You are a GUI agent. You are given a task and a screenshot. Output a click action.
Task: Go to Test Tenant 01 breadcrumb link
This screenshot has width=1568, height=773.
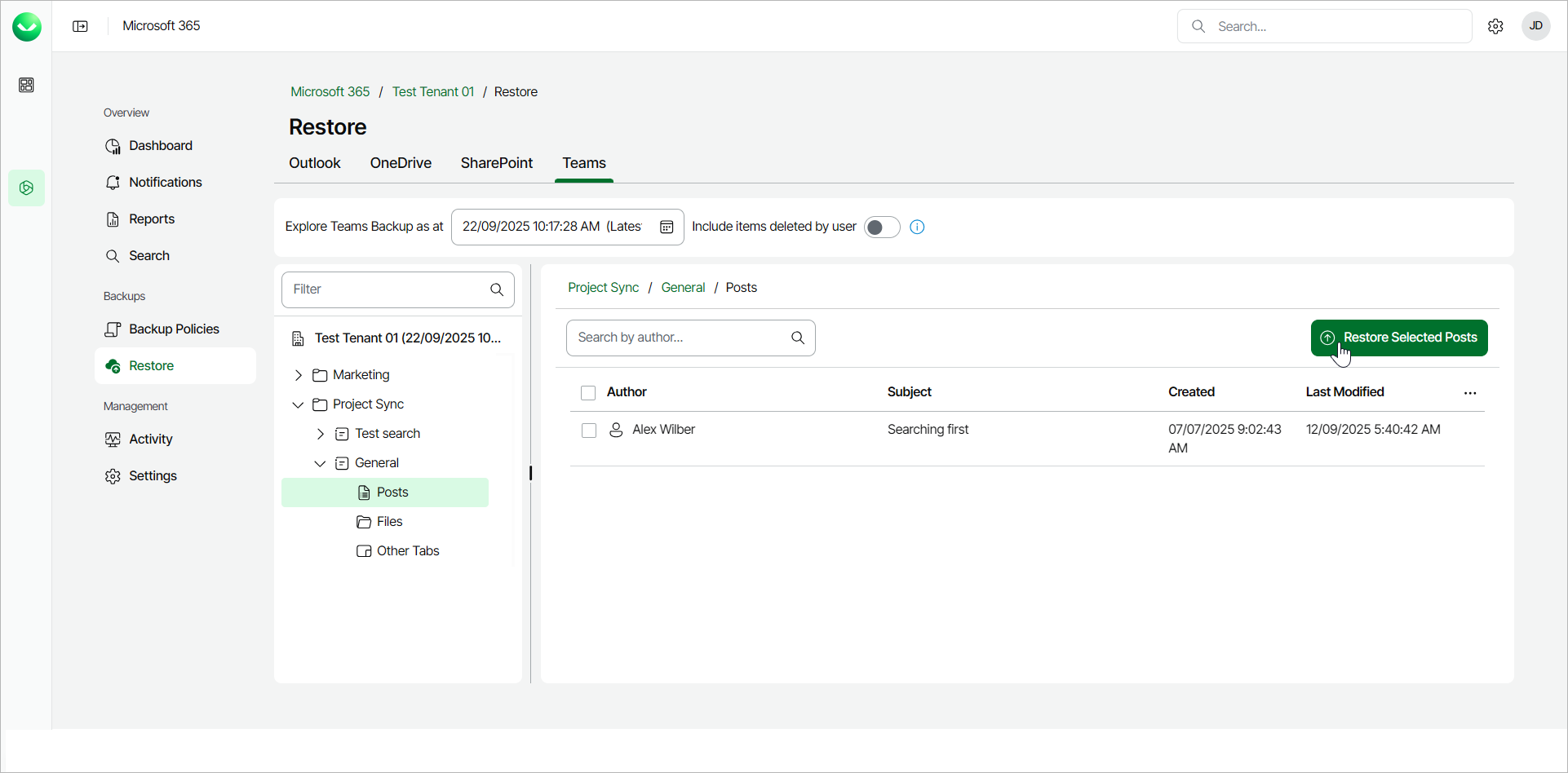[x=432, y=92]
